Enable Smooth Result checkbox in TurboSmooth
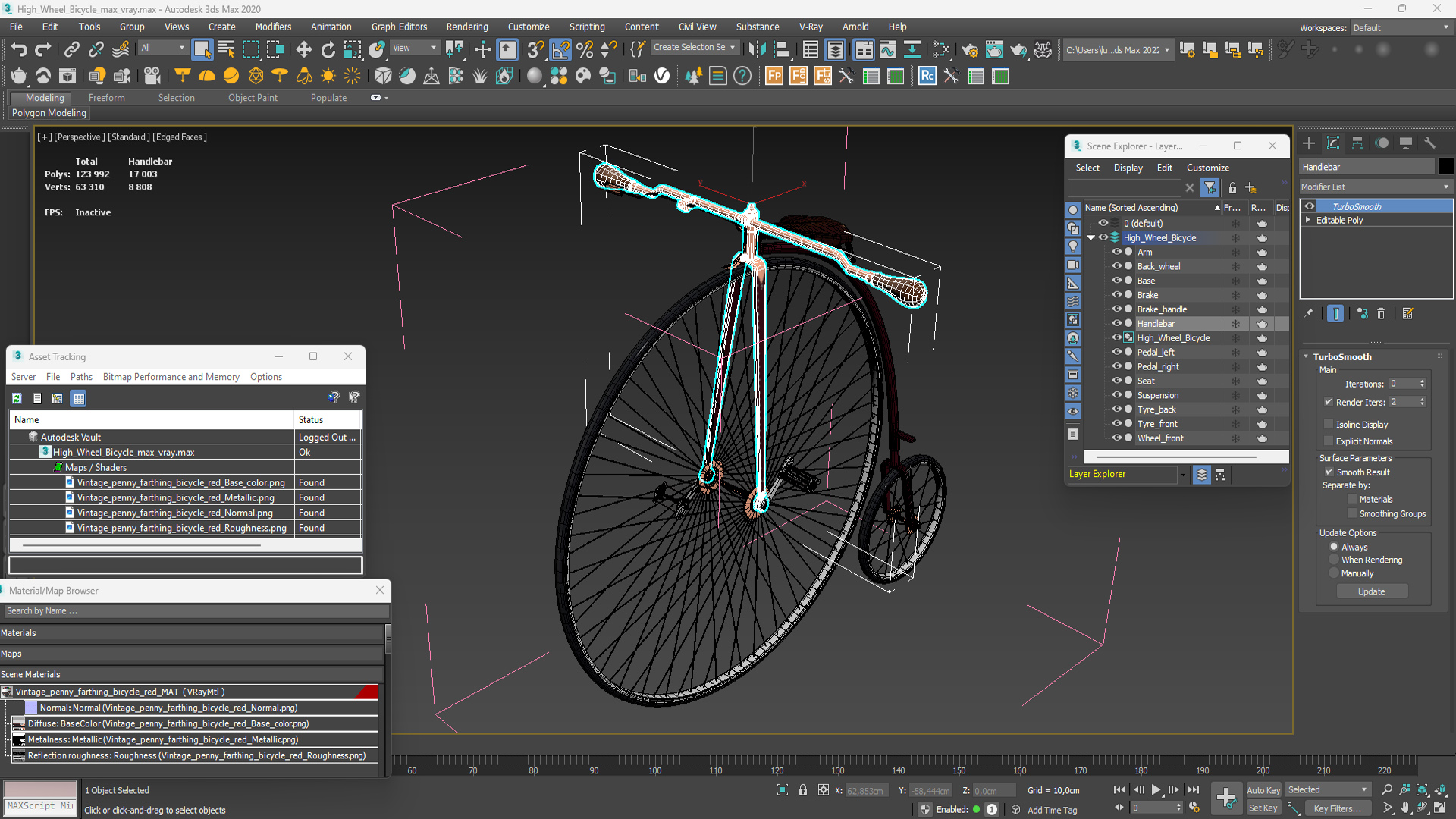 click(1329, 471)
